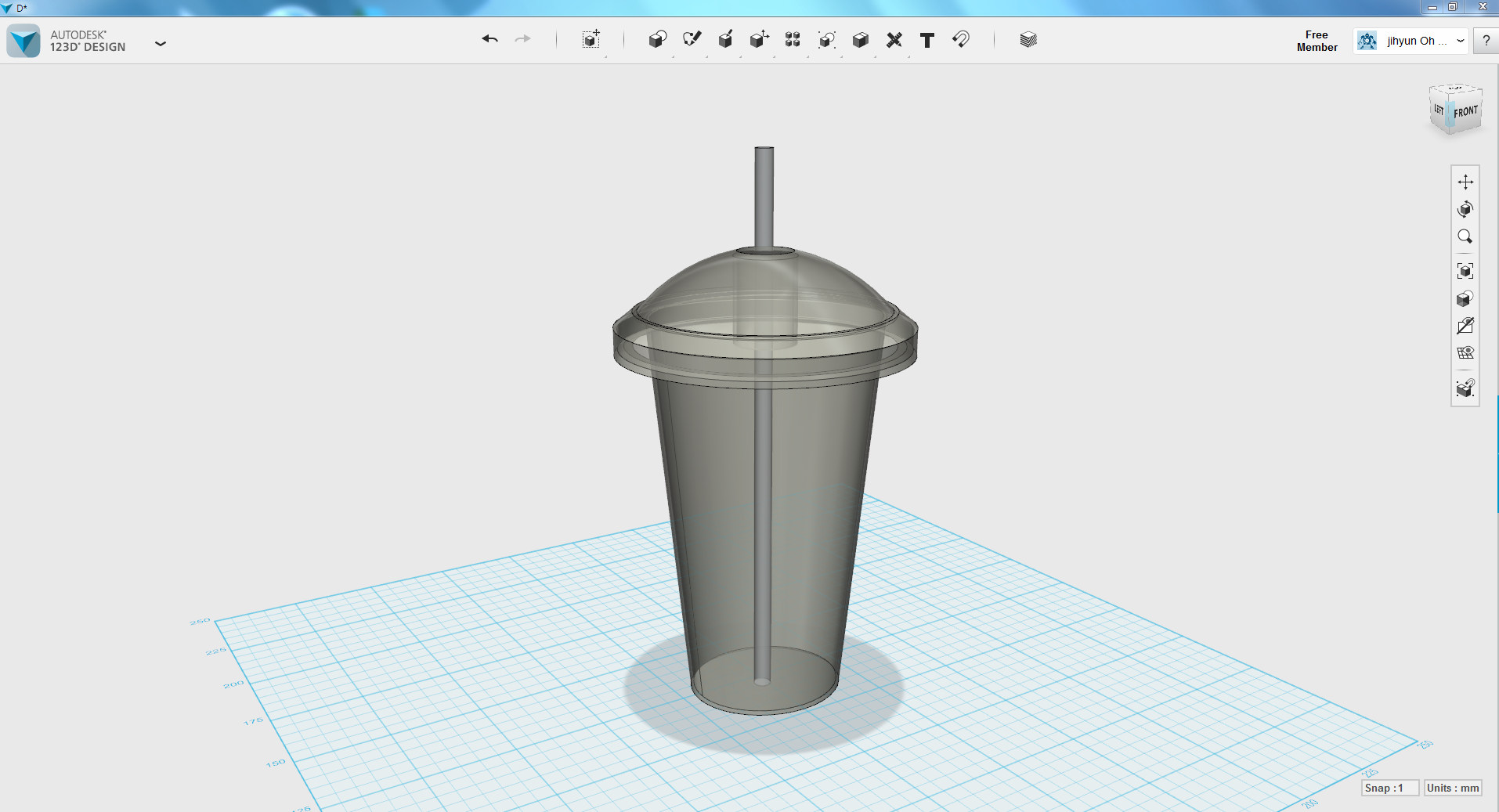
Task: Change the Snap : 1 setting
Action: tap(1389, 788)
